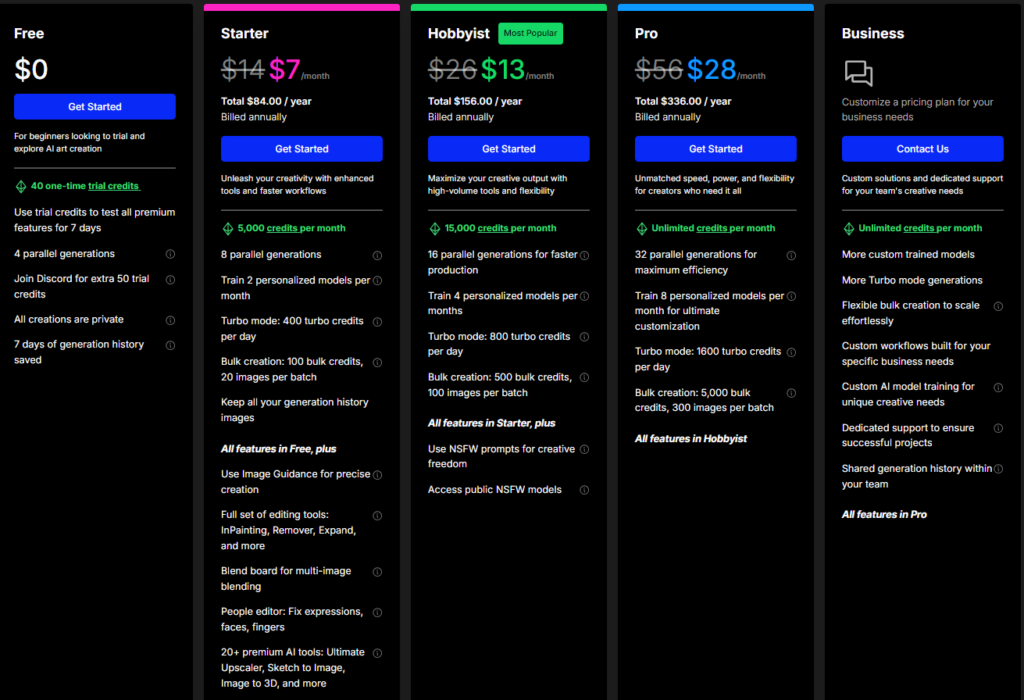Click the "Most Popular" badge
Viewport: 1024px width, 700px height.
(x=532, y=34)
